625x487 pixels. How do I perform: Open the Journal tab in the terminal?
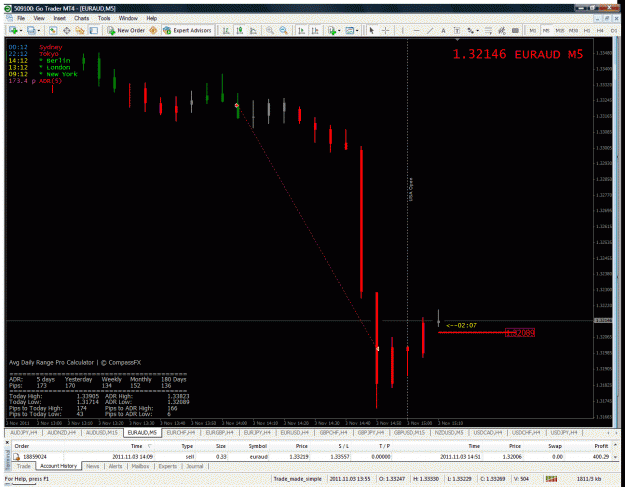tap(195, 466)
